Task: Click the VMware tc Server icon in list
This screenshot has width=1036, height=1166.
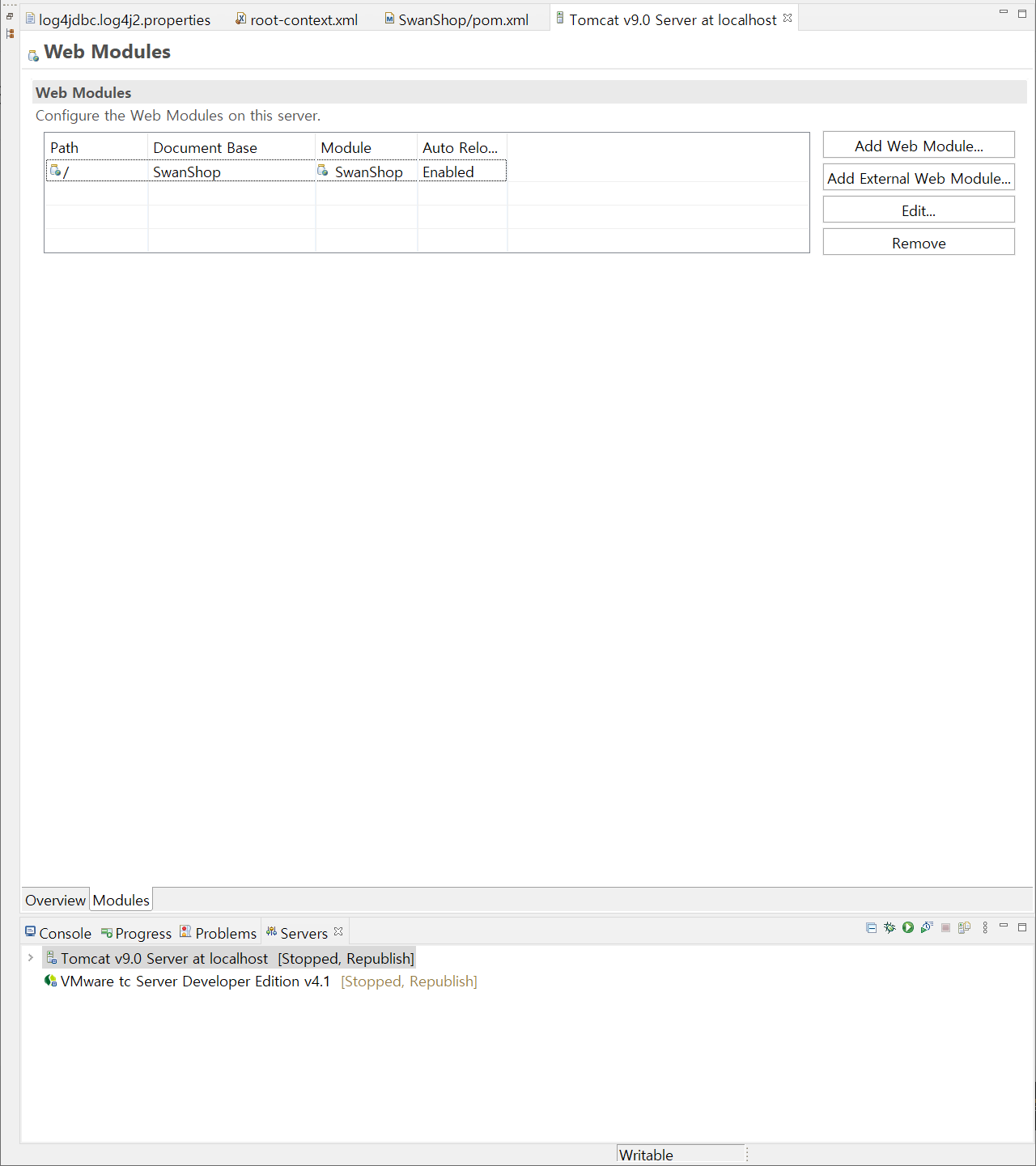Action: 50,981
